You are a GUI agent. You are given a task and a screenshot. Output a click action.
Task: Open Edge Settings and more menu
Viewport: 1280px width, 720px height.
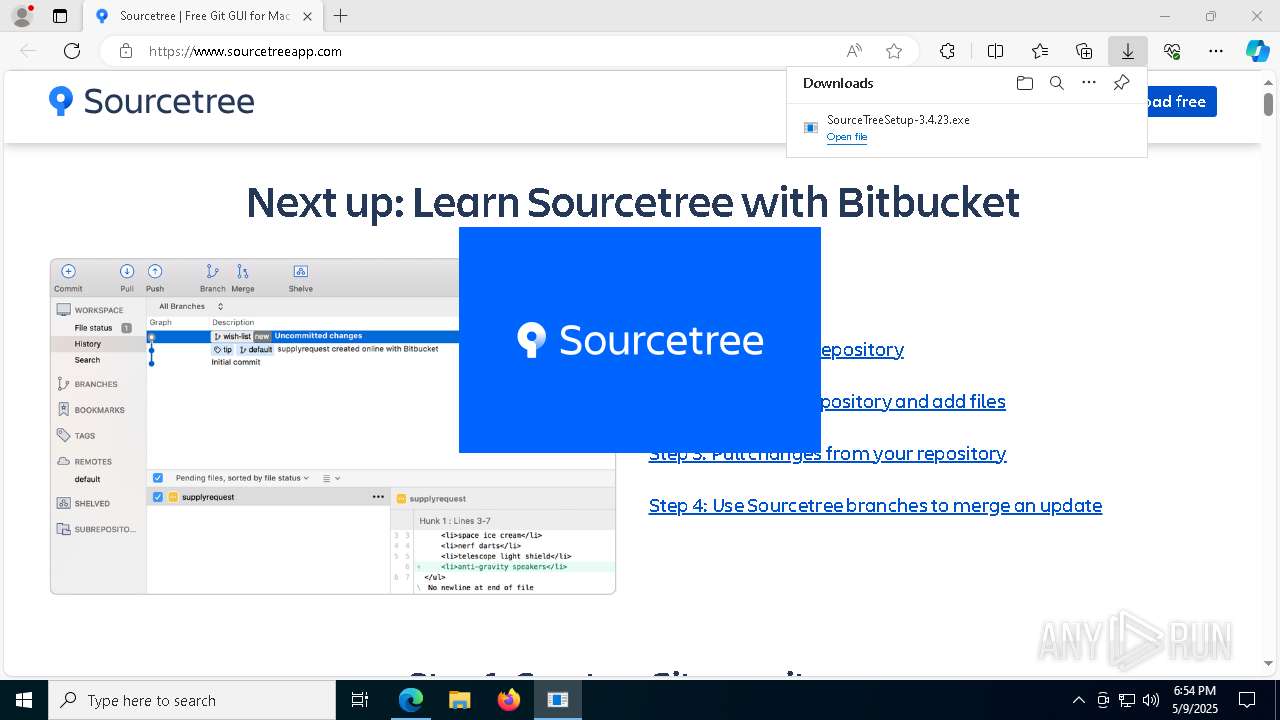coord(1216,51)
